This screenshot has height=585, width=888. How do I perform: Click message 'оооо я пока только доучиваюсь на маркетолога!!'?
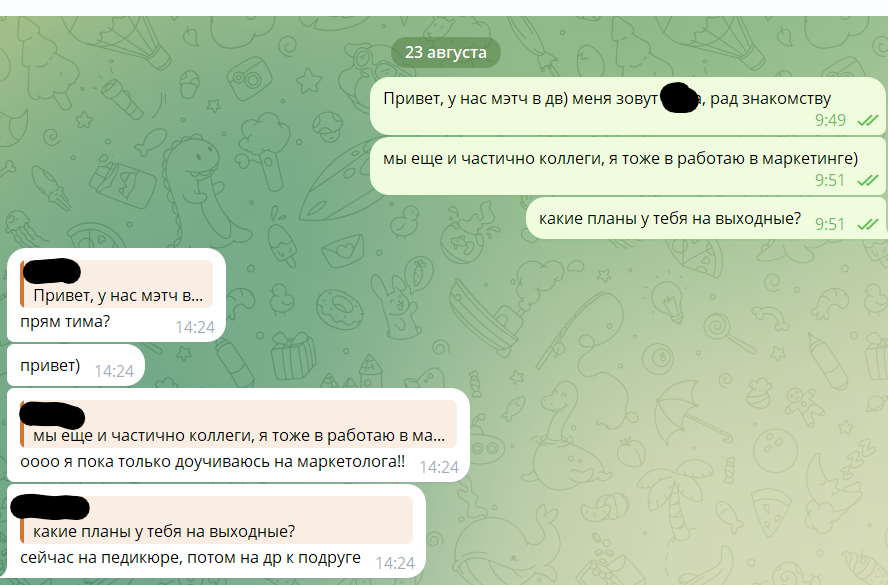coord(212,462)
